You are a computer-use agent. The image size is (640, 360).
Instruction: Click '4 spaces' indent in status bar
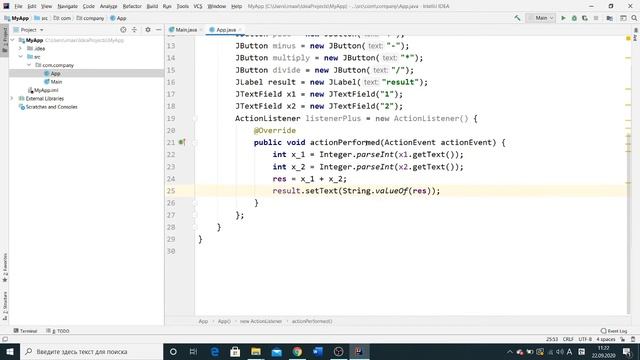(x=606, y=339)
